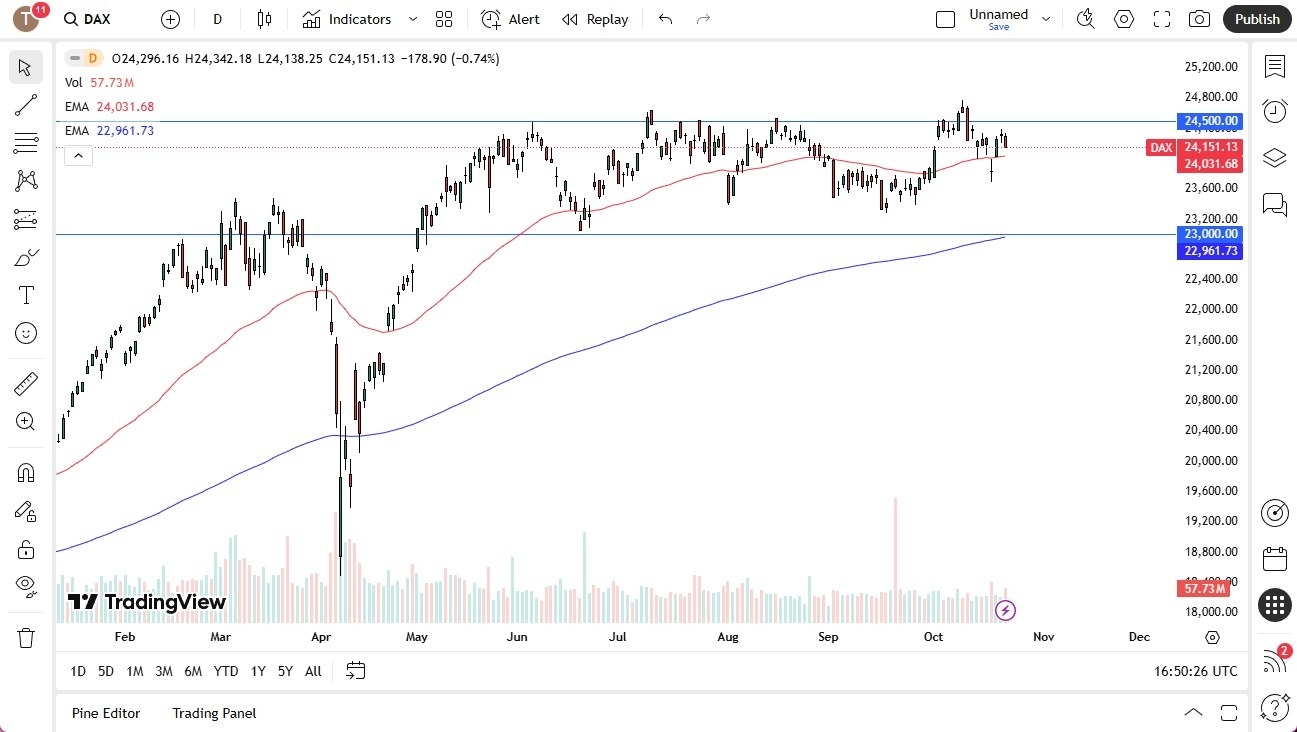Toggle Magnet mode for drawings
This screenshot has height=732, width=1297.
coord(25,472)
